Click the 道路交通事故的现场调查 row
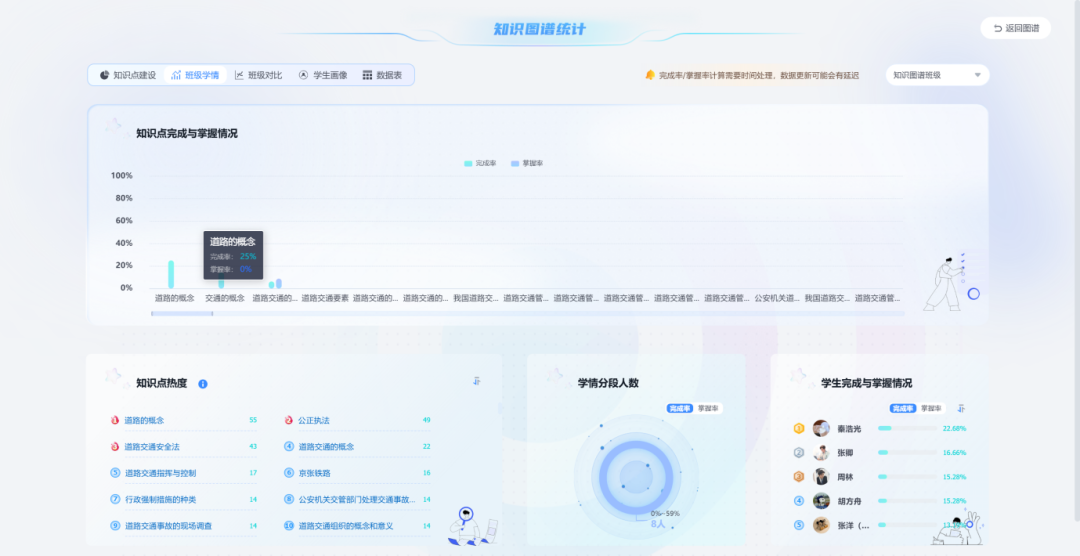Image resolution: width=1080 pixels, height=556 pixels. 183,526
